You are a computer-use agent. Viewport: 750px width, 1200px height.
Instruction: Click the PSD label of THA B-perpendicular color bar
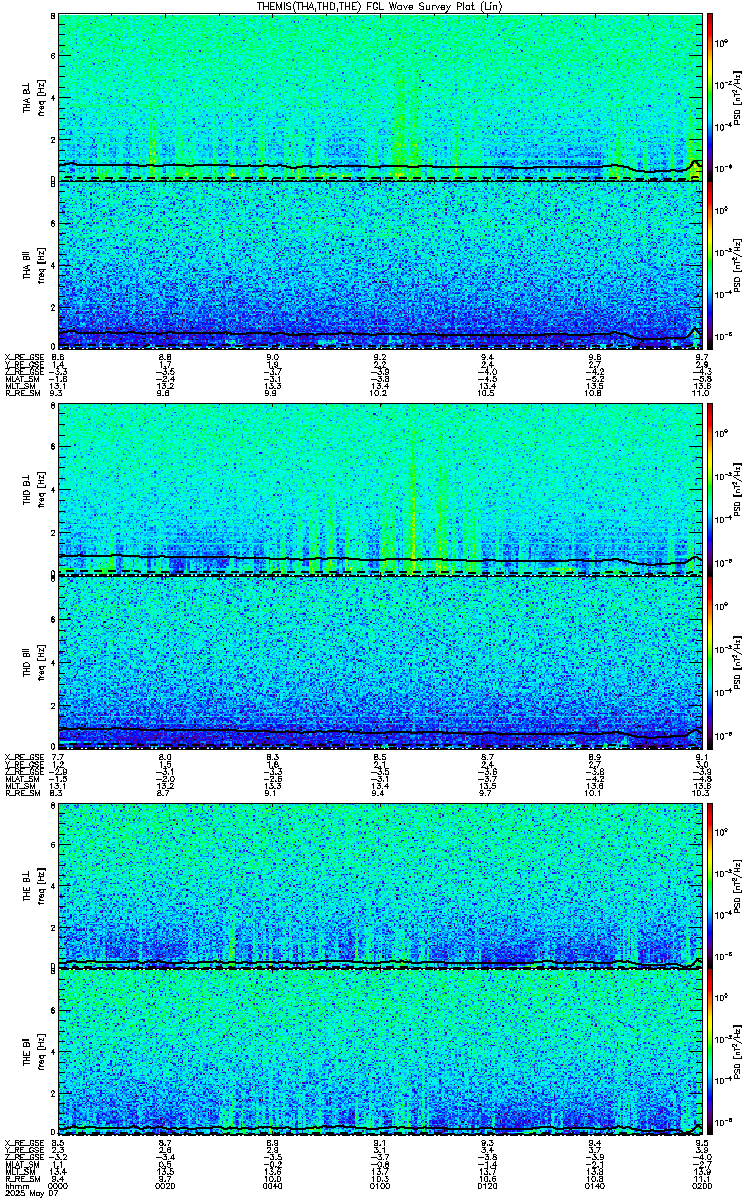[738, 96]
